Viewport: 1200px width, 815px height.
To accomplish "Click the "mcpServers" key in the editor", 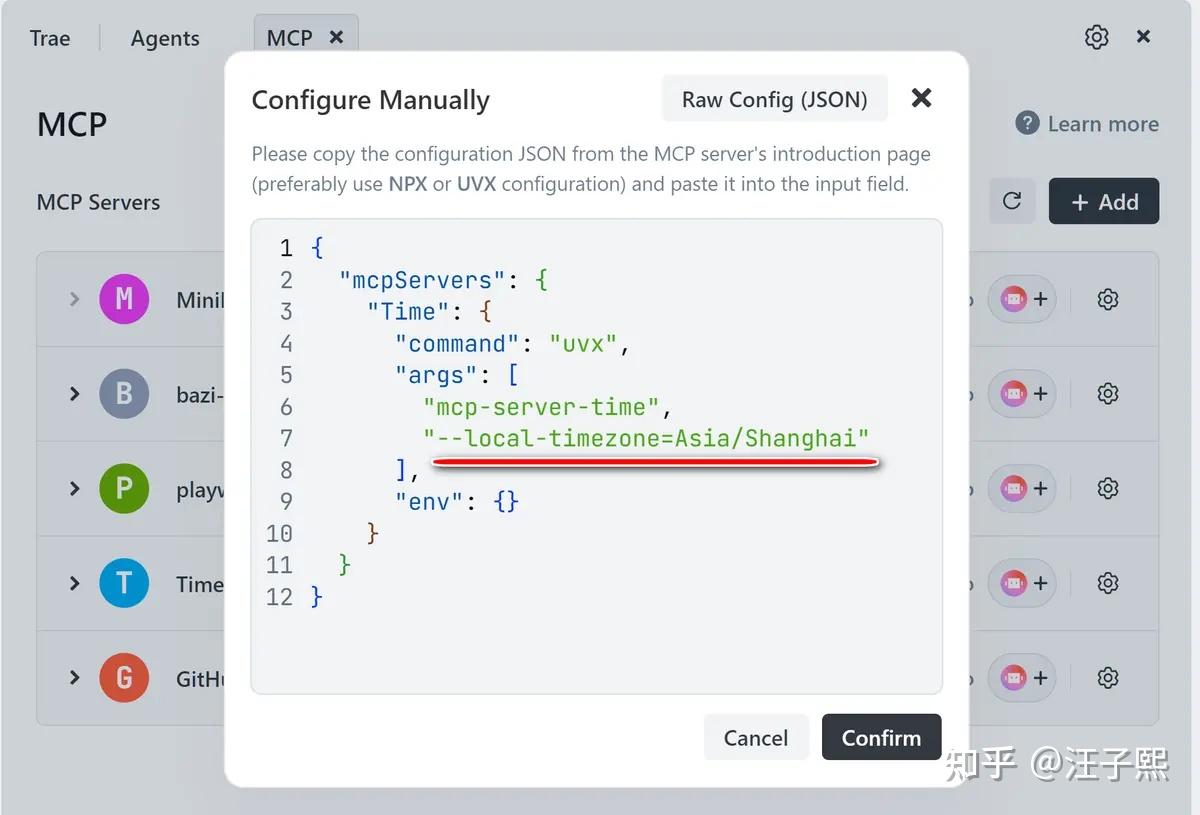I will click(x=423, y=280).
